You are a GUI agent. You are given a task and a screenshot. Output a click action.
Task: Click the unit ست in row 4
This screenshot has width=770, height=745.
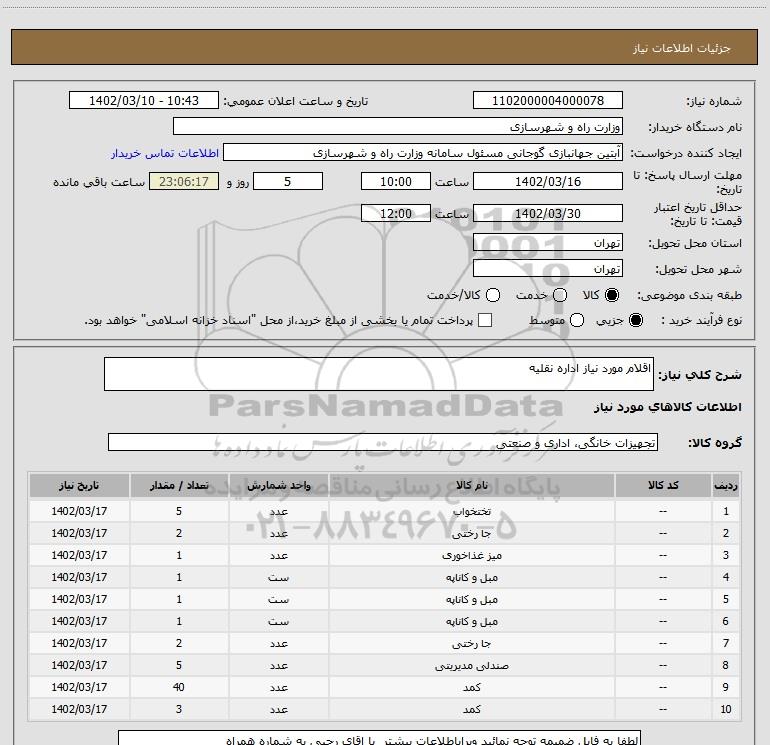[278, 578]
